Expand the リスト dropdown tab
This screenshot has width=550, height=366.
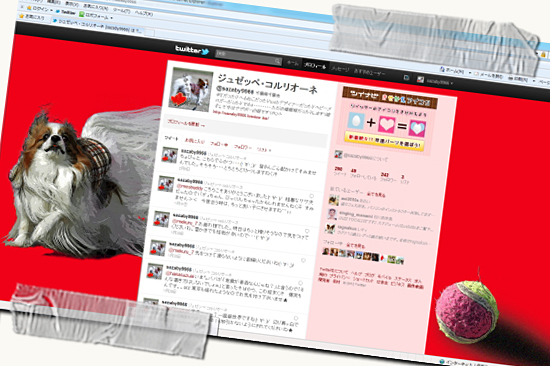click(x=263, y=150)
